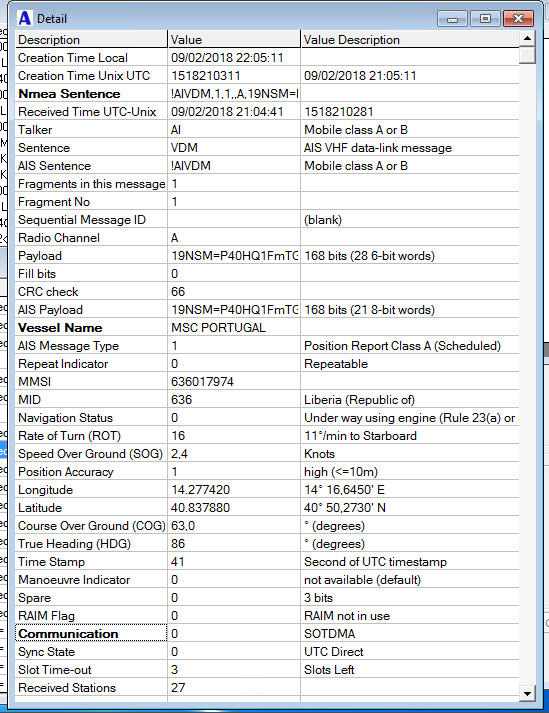Maximize the Detail window
Screen dimensions: 549x713
[485, 19]
